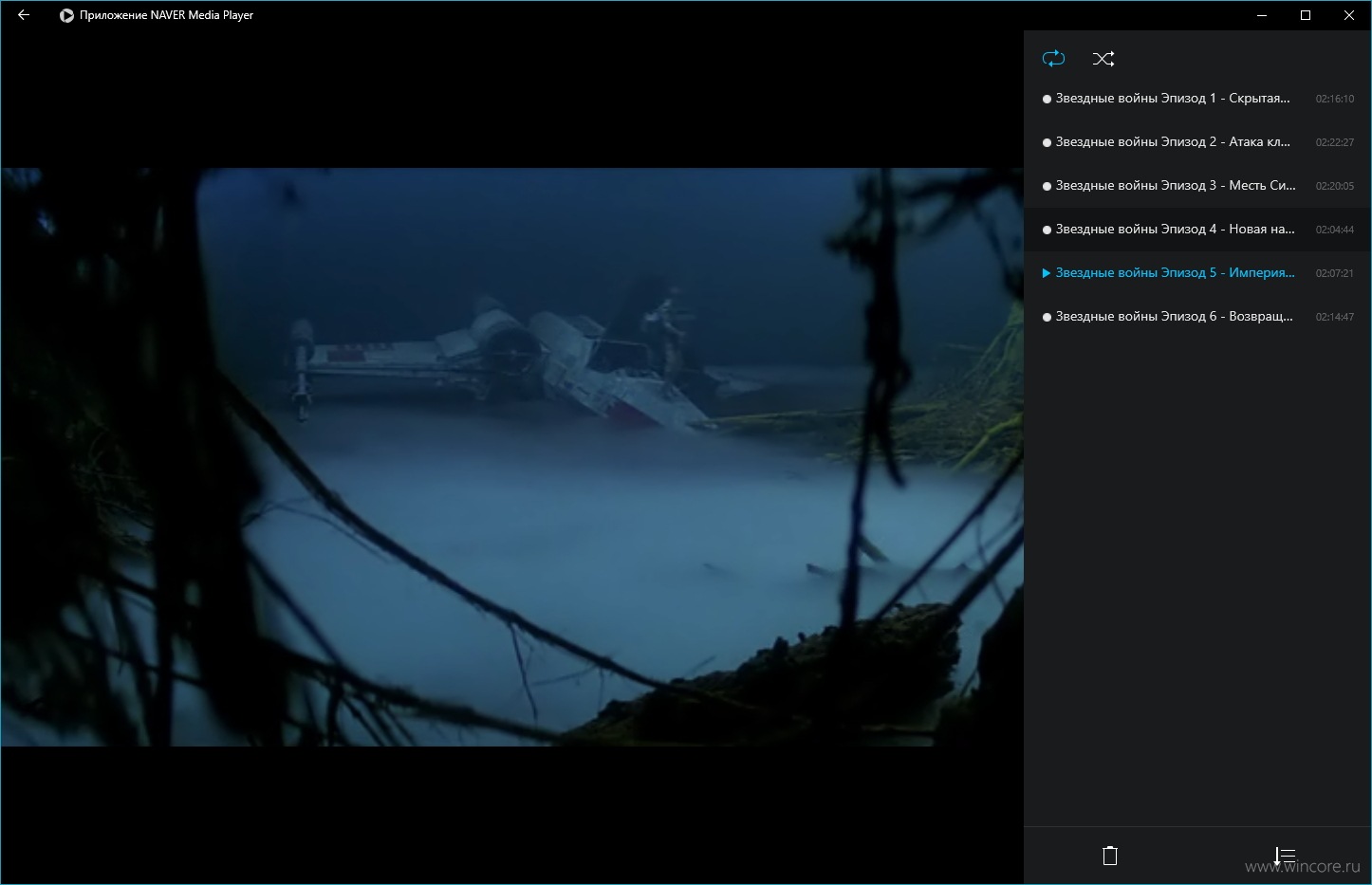
Task: Click duration 02:04:44 of Episode 4
Action: pyautogui.click(x=1334, y=230)
